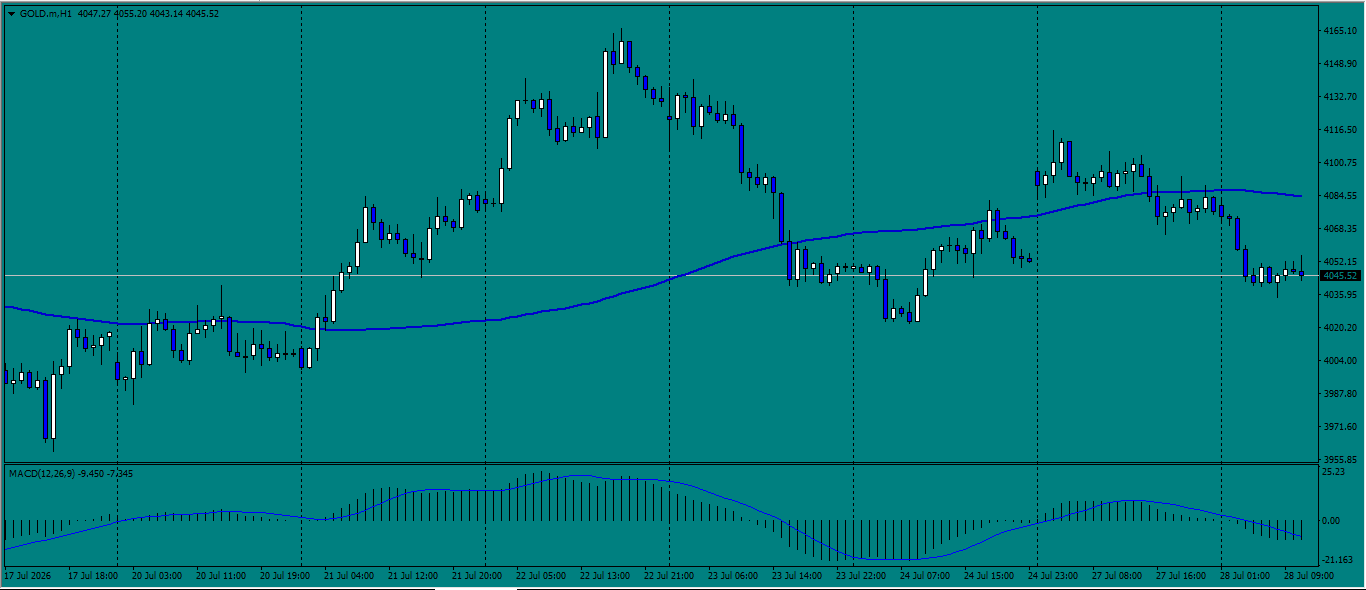Screen dimensions: 1366x590
Task: Click the small triangle before GOLD.m,H1
Action: (11, 14)
